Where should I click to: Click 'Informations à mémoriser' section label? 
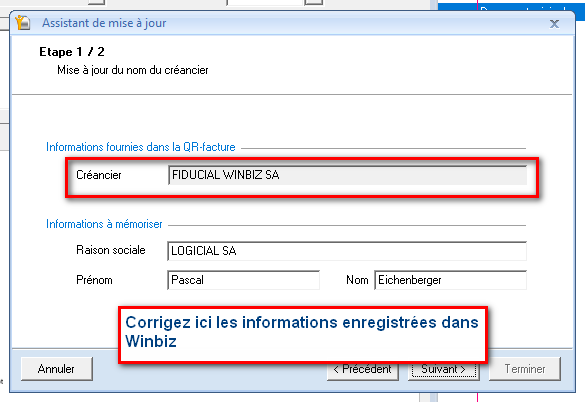[x=104, y=224]
